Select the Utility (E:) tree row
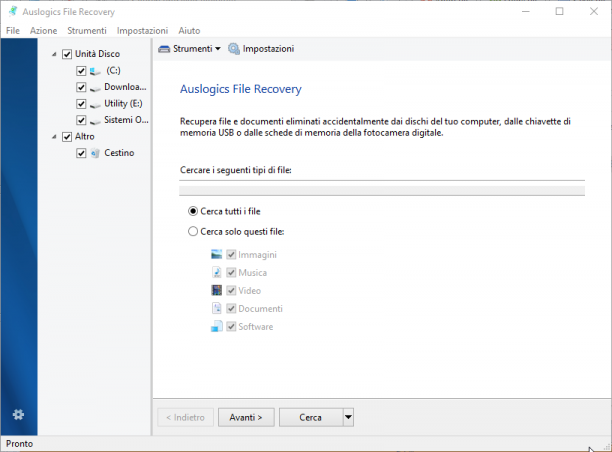The height and width of the screenshot is (452, 612). pyautogui.click(x=123, y=103)
